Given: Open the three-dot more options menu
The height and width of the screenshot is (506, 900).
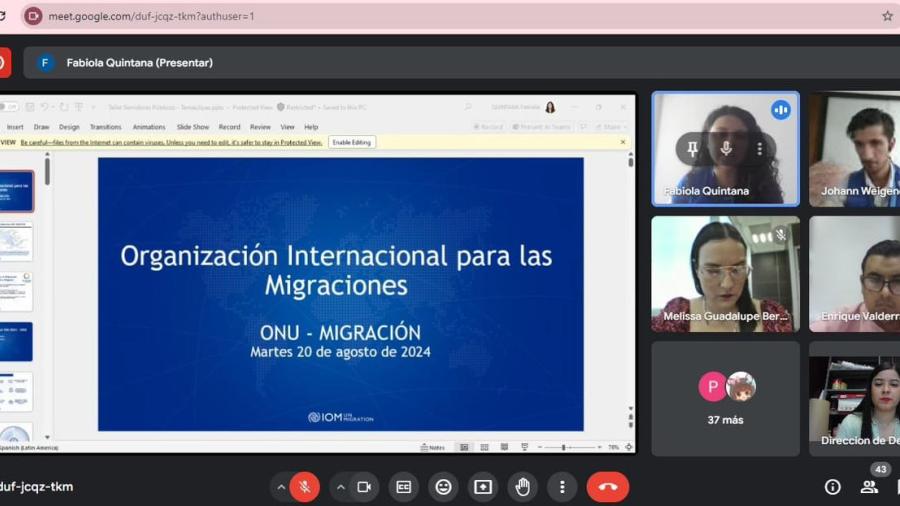Looking at the screenshot, I should 562,487.
